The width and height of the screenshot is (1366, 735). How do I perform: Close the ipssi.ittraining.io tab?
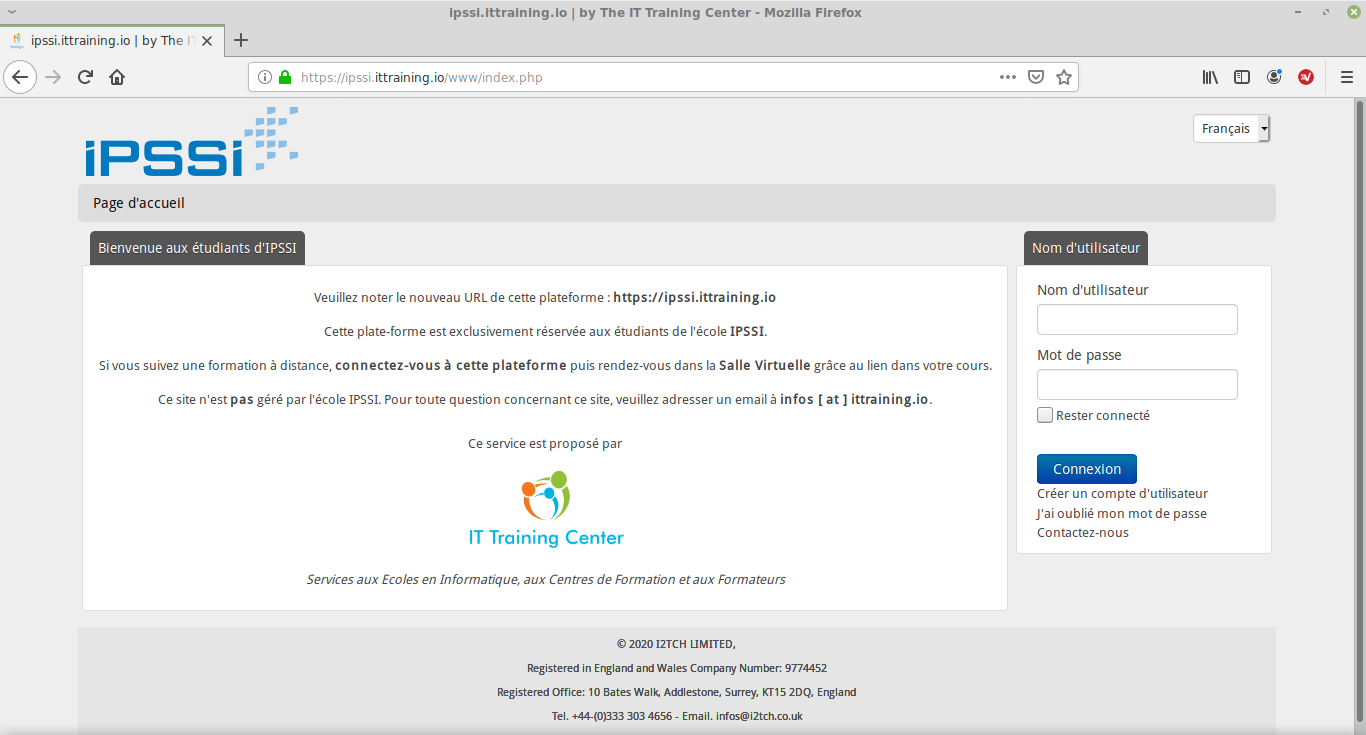tap(208, 41)
